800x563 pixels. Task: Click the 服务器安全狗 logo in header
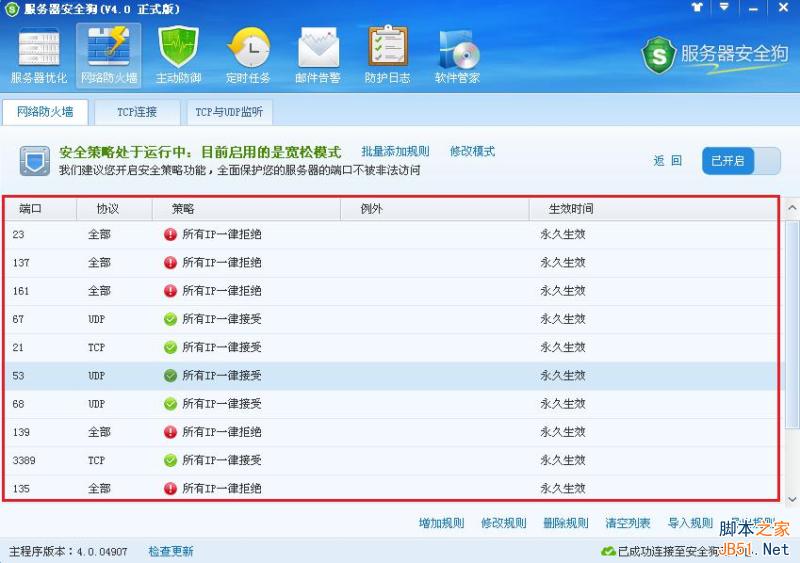715,55
